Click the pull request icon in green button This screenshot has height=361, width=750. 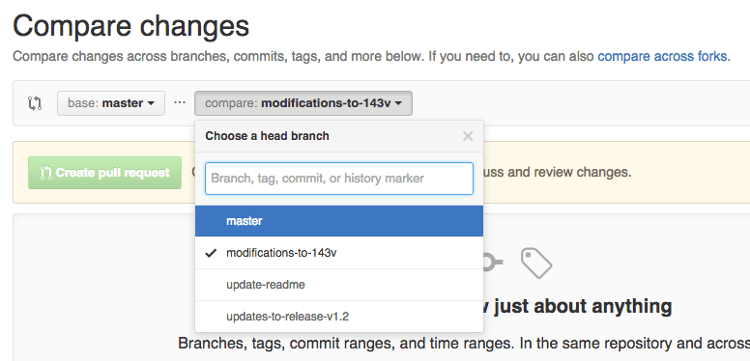(45, 173)
